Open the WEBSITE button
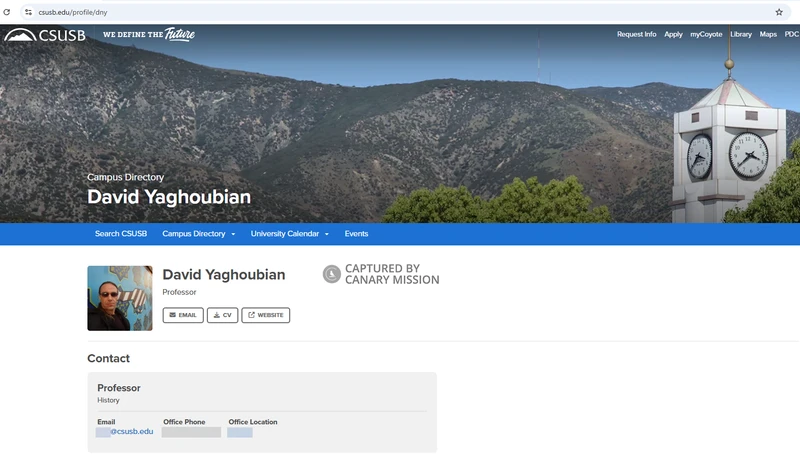The width and height of the screenshot is (800, 469). 266,315
